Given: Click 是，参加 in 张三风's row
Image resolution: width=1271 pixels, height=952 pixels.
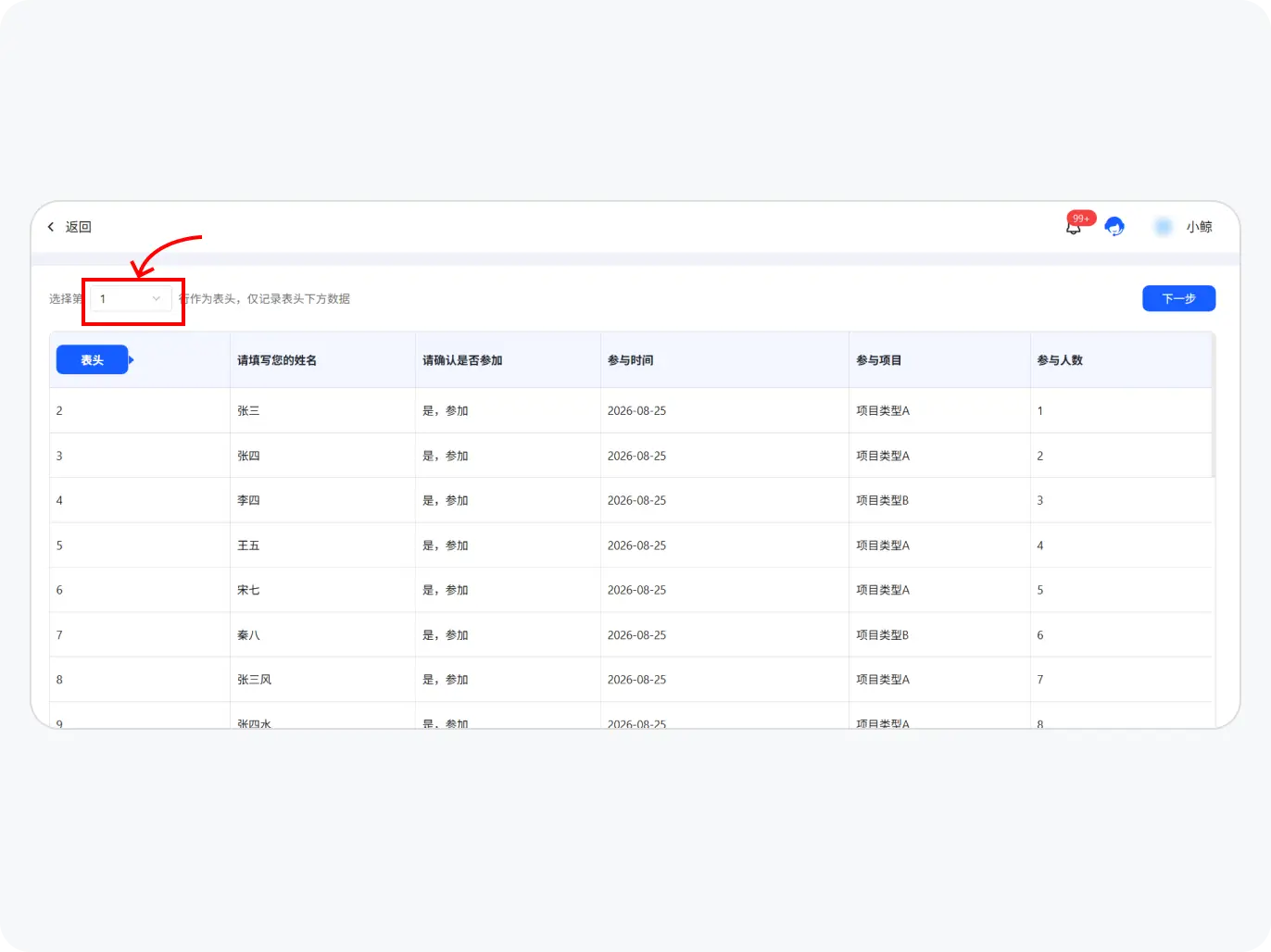Looking at the screenshot, I should coord(446,680).
